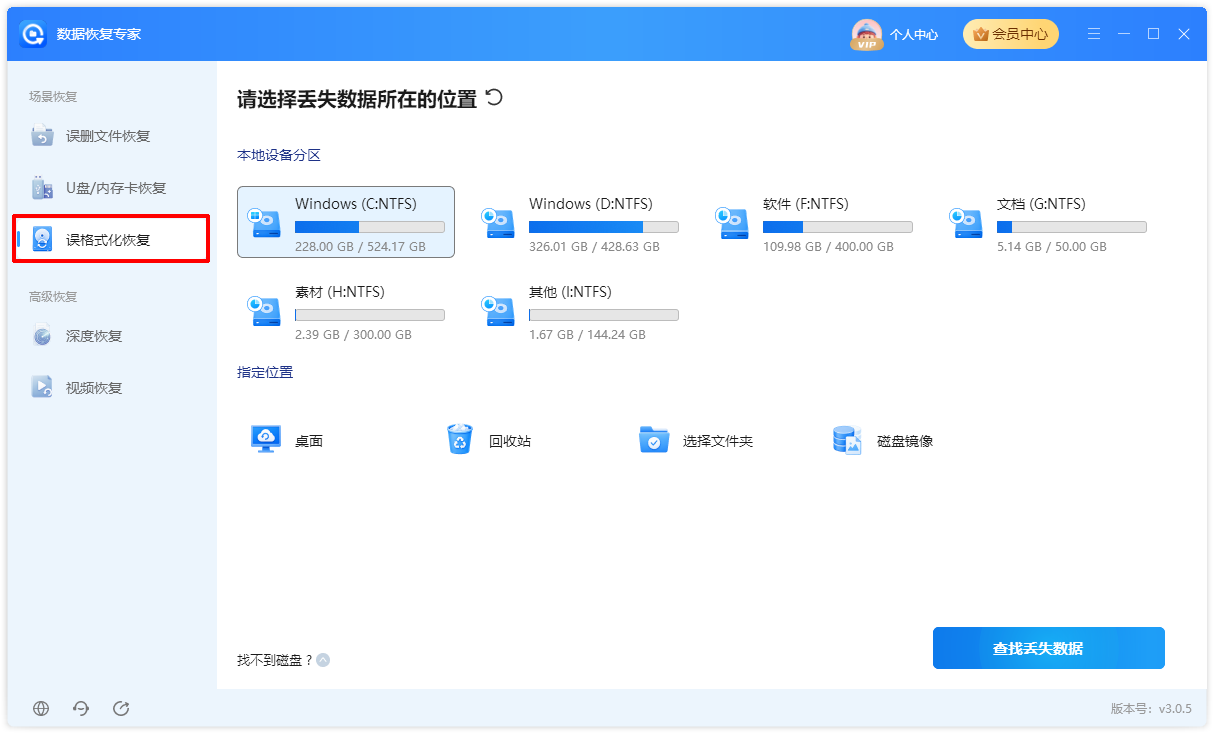
Task: Select the 其他 (I:NTFS) partition label
Action: point(570,292)
